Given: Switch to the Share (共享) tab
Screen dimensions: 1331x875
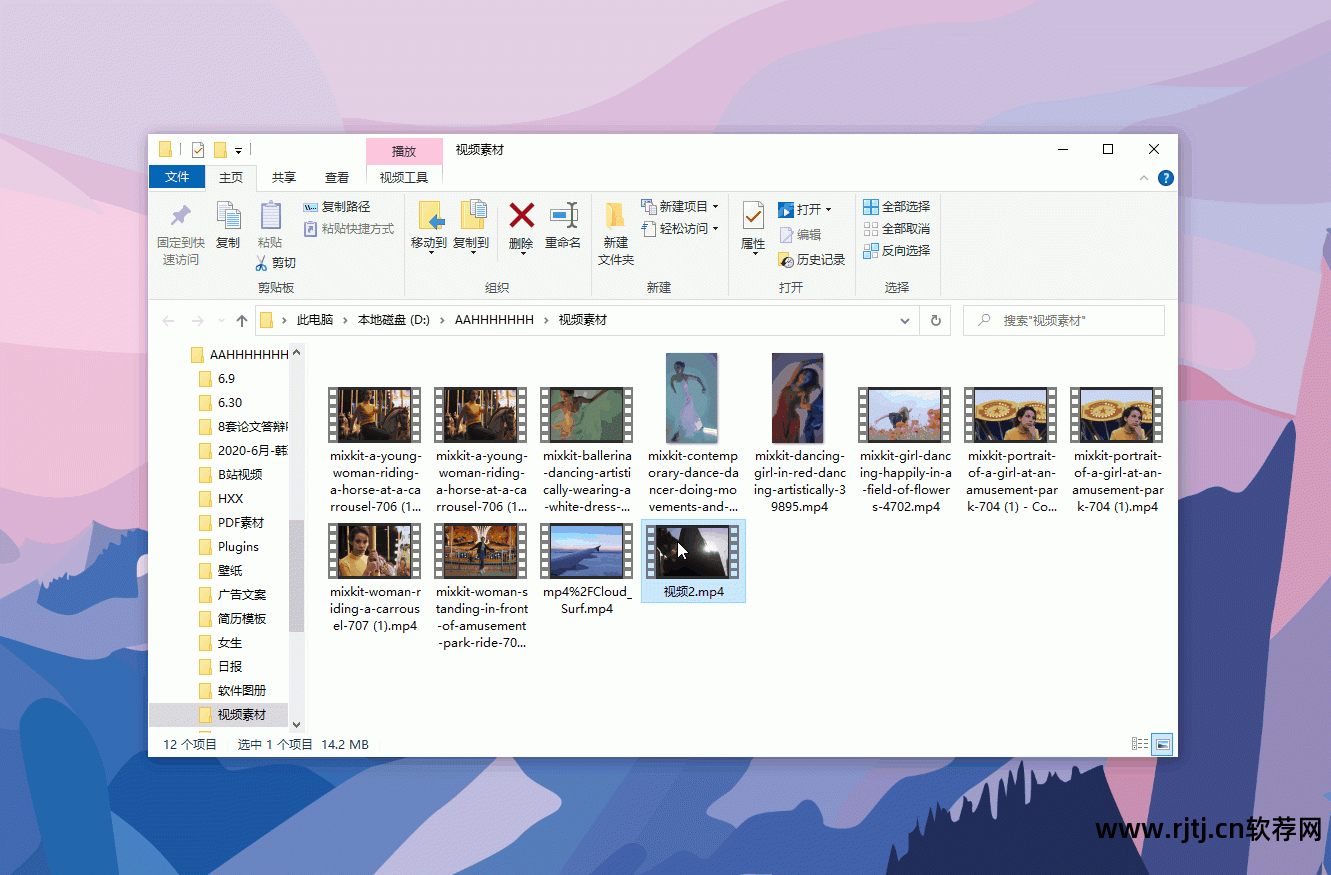Looking at the screenshot, I should click(x=284, y=178).
